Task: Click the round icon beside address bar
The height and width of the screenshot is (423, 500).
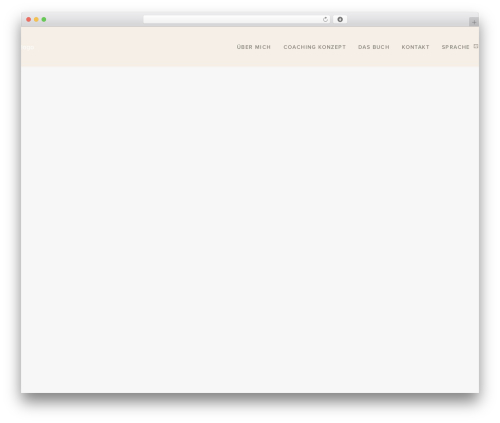Action: coord(340,19)
